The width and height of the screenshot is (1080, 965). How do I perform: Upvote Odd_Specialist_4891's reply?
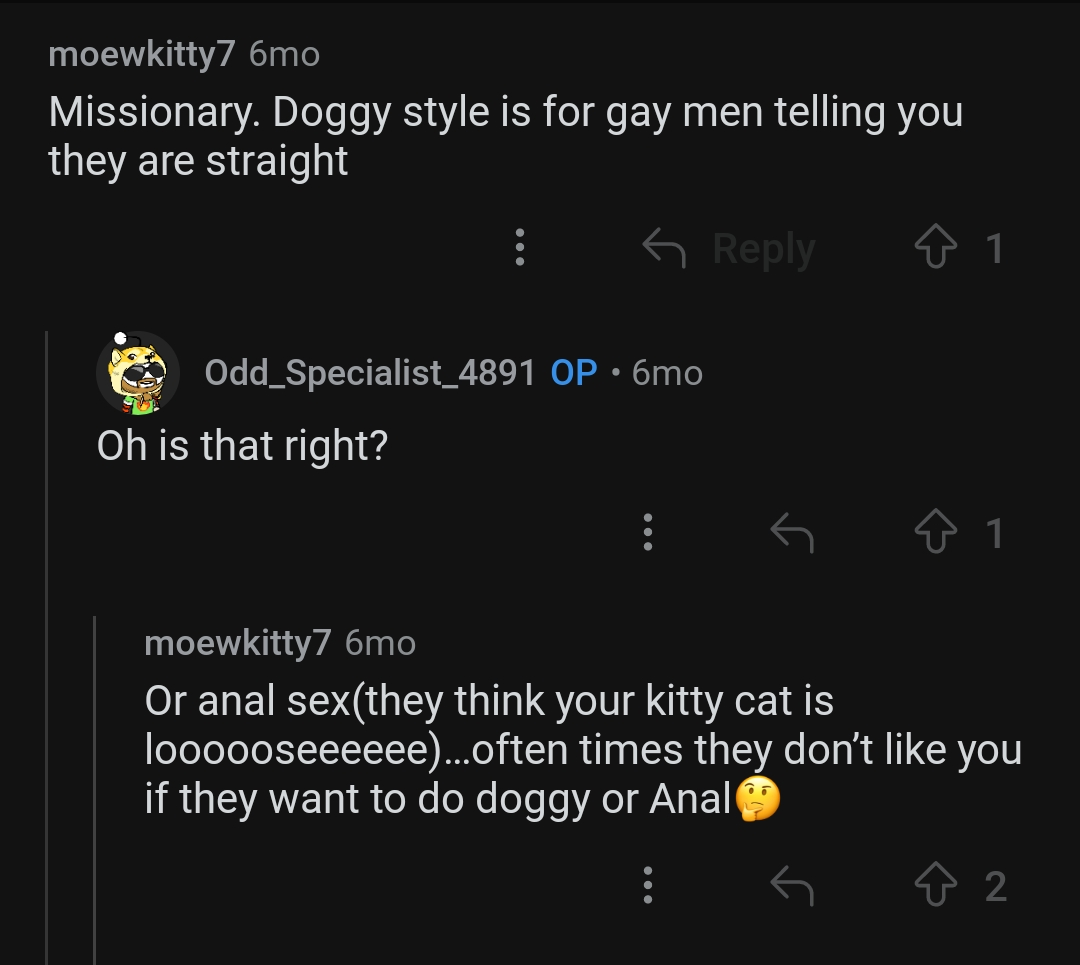point(936,533)
